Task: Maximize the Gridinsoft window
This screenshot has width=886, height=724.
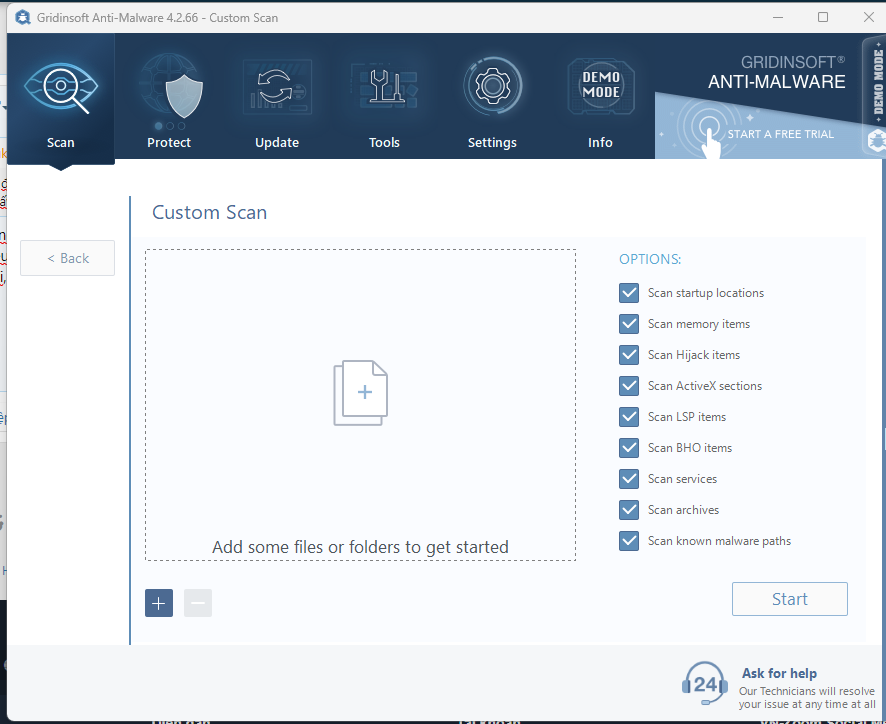Action: 823,18
